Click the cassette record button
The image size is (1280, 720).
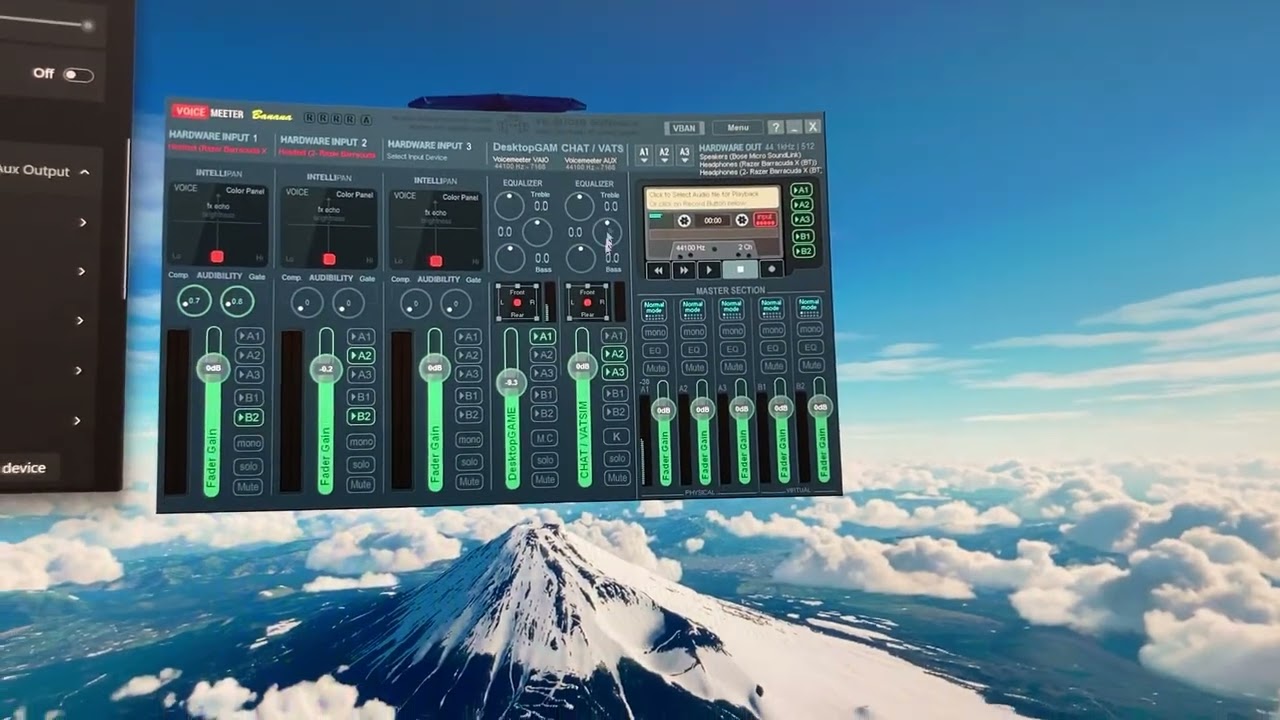point(771,270)
